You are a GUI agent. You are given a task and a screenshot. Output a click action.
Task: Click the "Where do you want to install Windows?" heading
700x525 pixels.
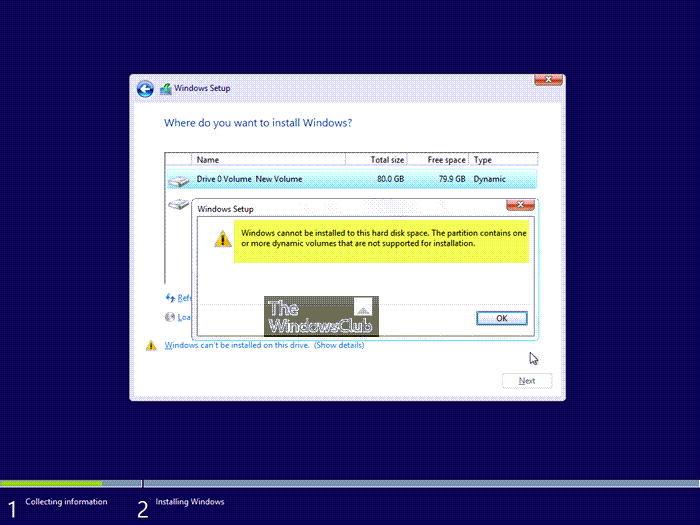pyautogui.click(x=258, y=123)
